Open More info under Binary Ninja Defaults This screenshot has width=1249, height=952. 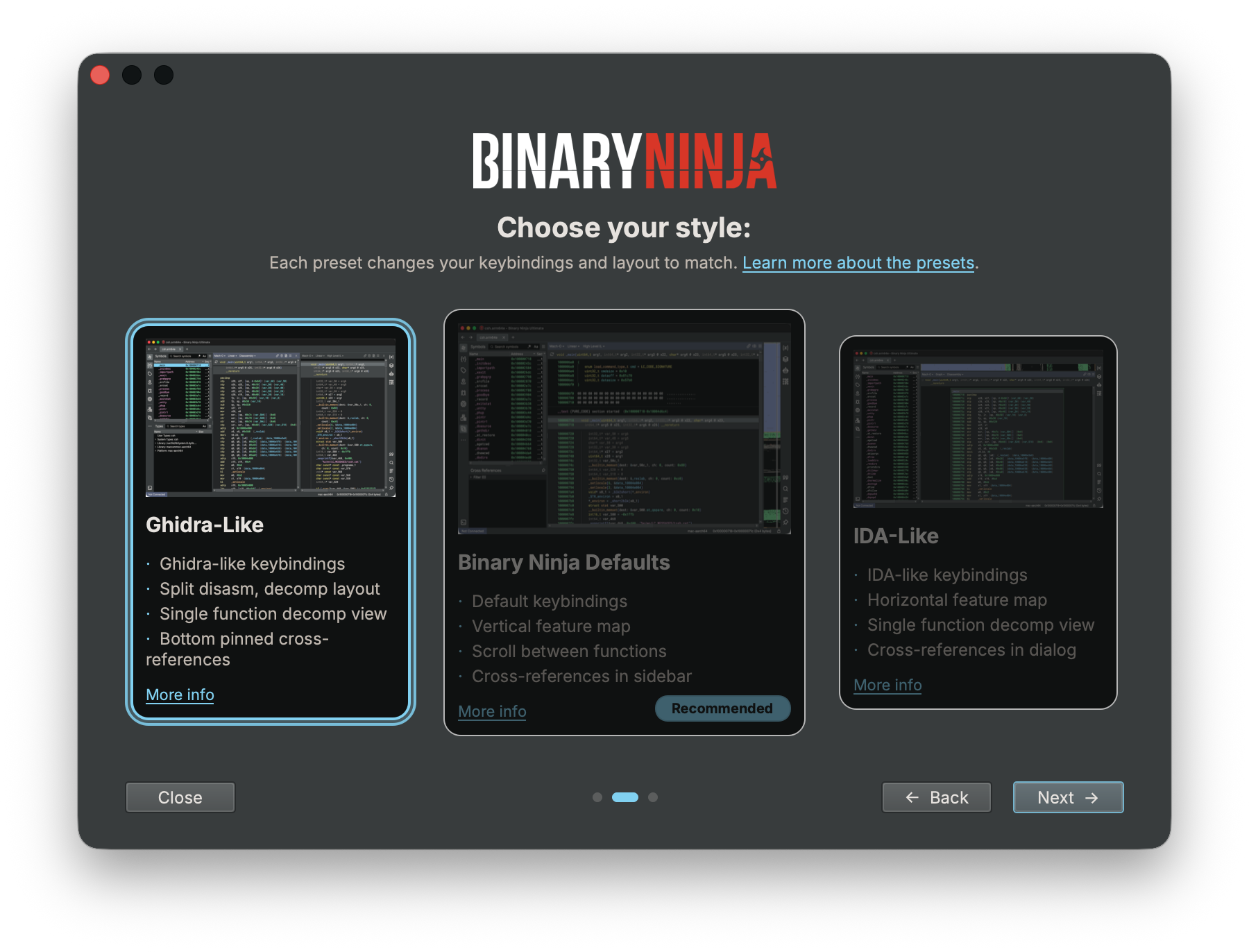click(492, 711)
